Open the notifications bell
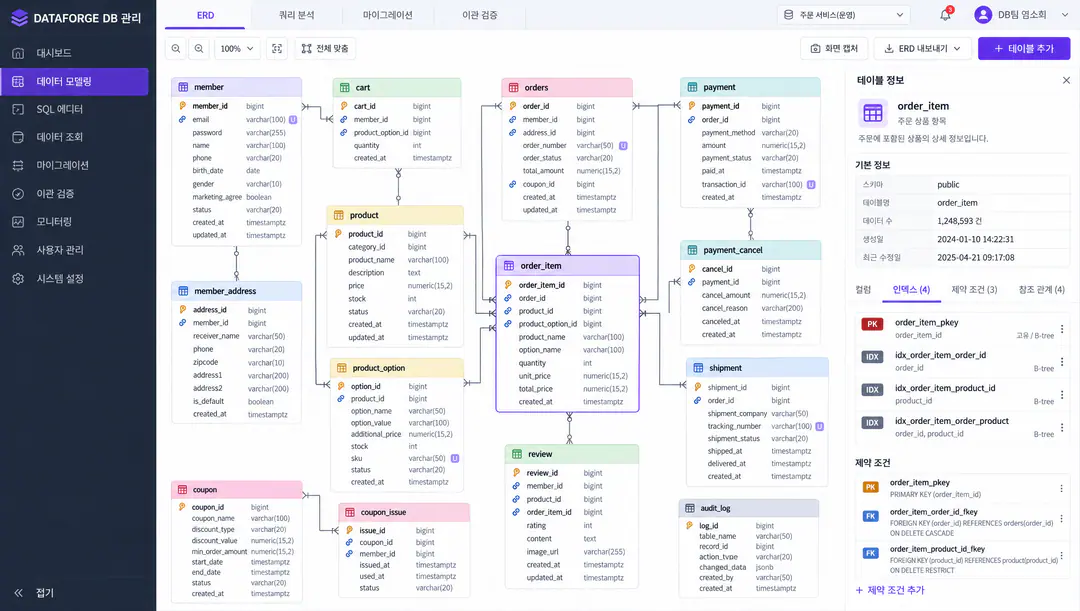 click(x=946, y=14)
